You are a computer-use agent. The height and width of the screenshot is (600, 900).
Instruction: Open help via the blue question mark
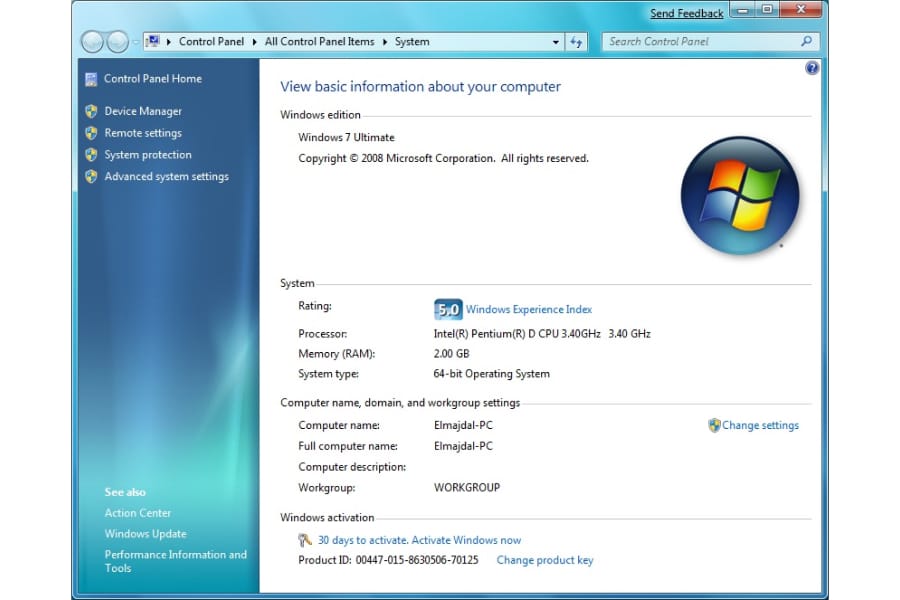coord(812,68)
